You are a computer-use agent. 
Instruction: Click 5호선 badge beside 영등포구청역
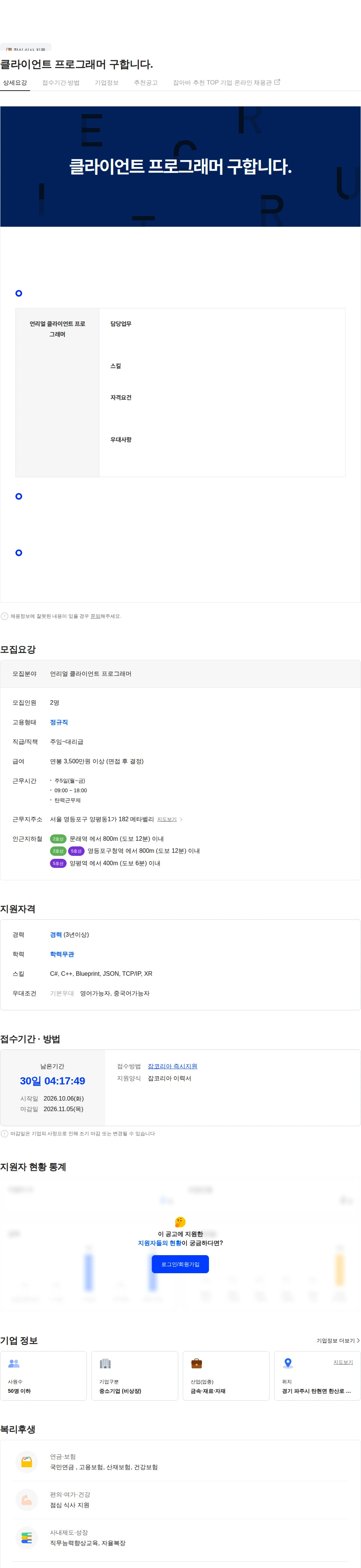pyautogui.click(x=76, y=851)
